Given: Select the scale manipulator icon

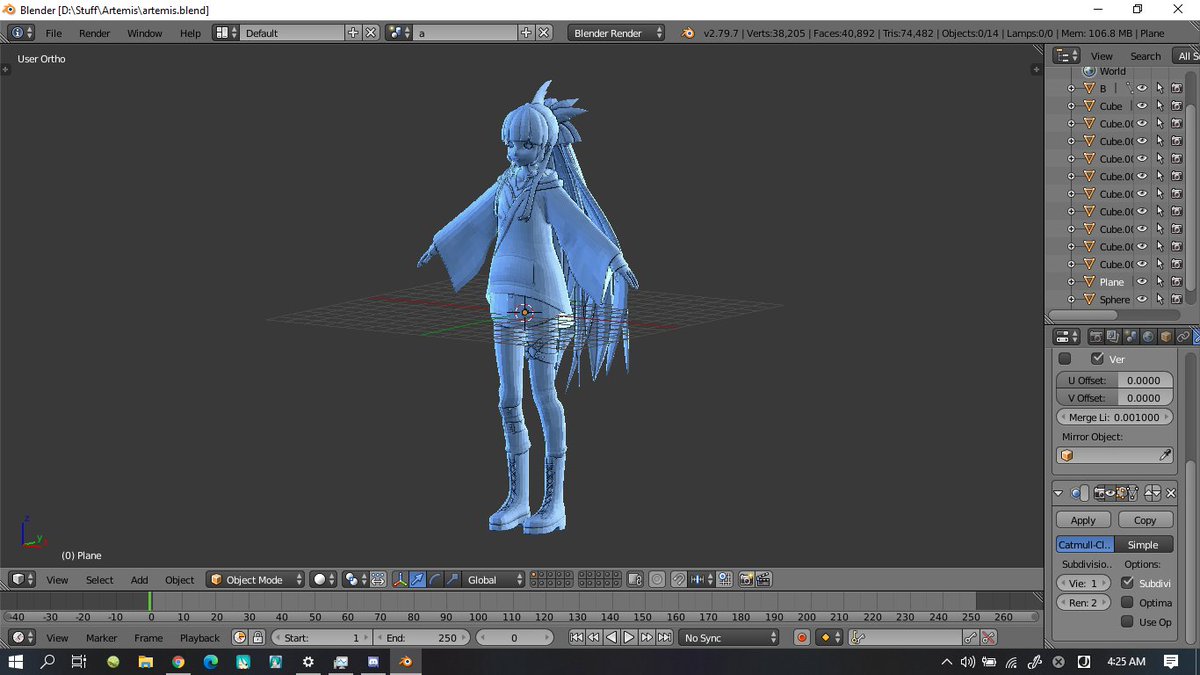Looking at the screenshot, I should point(453,580).
